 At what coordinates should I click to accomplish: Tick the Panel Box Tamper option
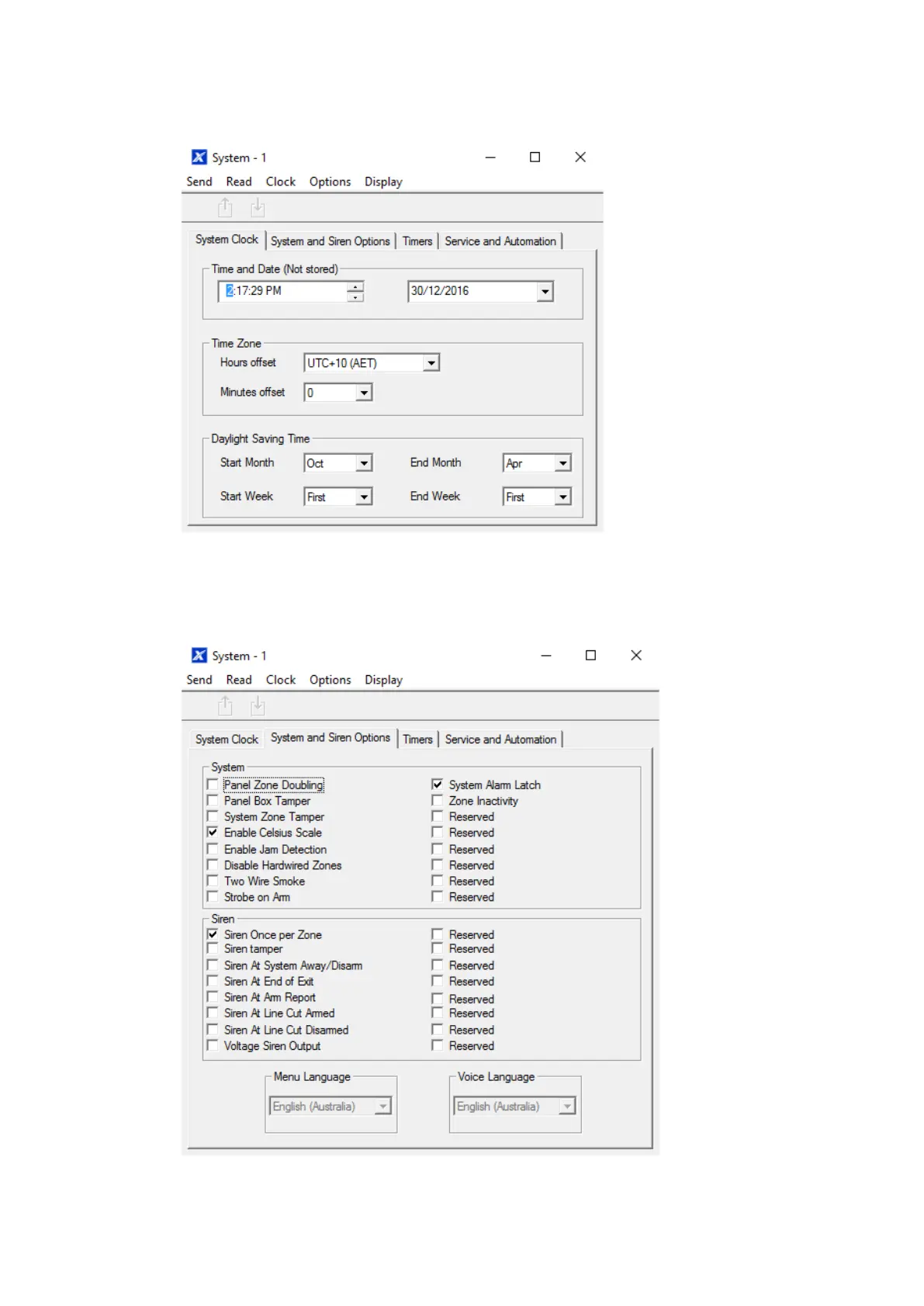(x=213, y=800)
